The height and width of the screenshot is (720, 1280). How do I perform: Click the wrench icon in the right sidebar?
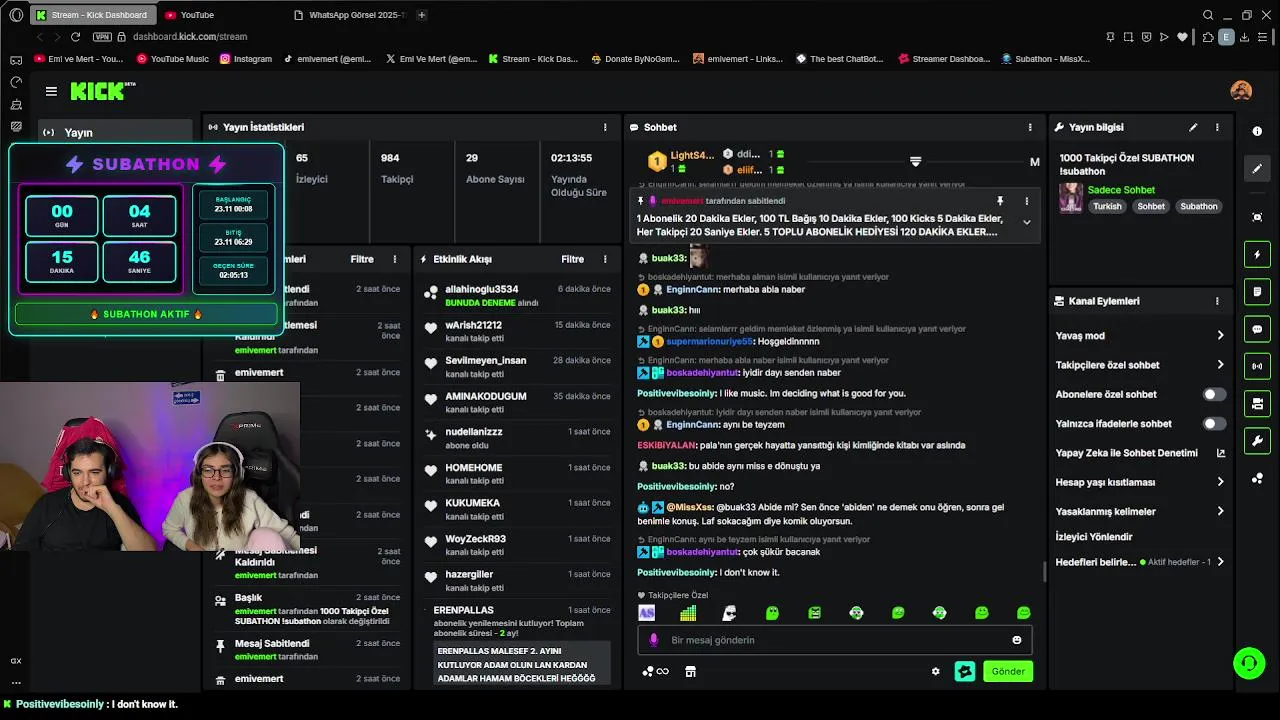(1257, 441)
